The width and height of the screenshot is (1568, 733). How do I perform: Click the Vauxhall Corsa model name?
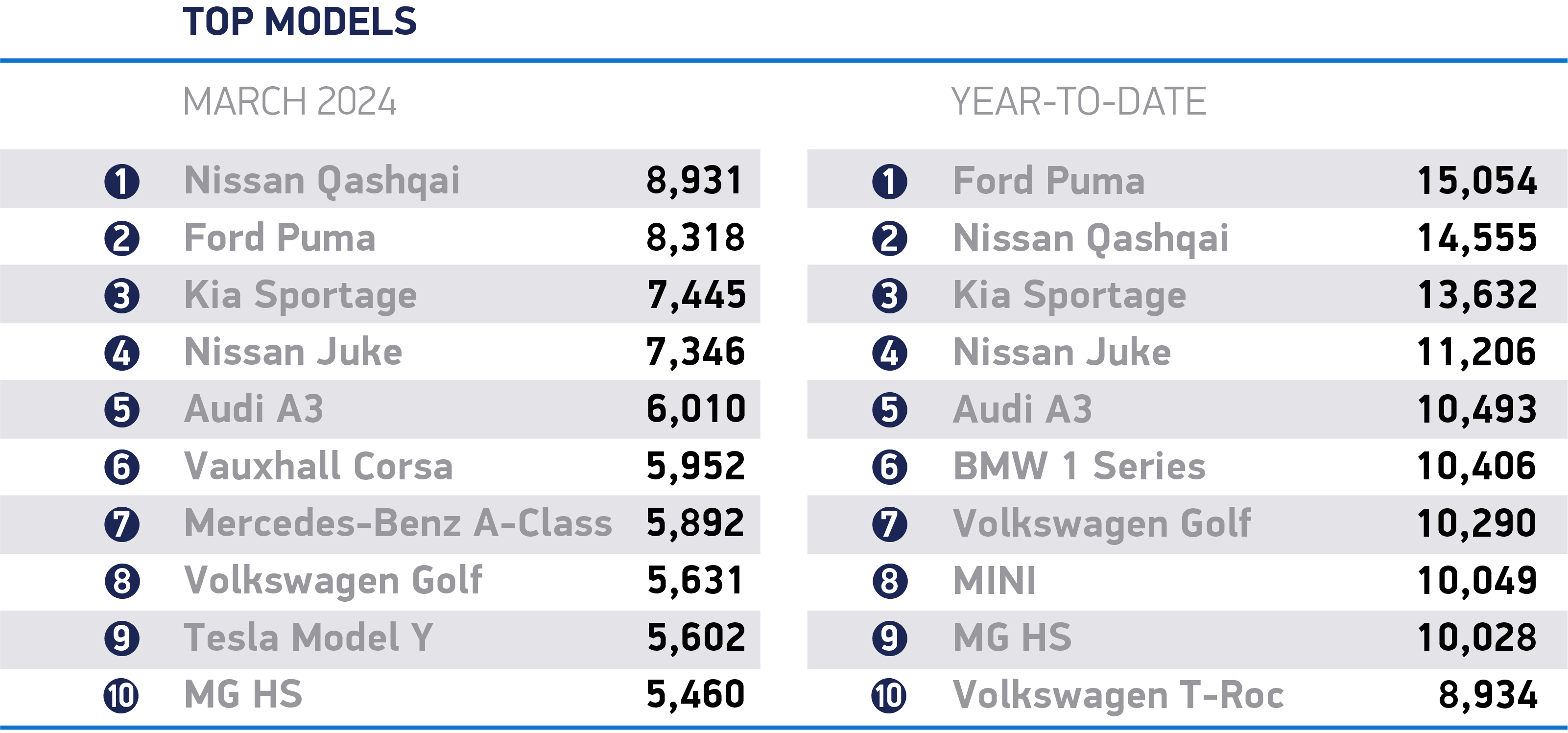click(318, 466)
